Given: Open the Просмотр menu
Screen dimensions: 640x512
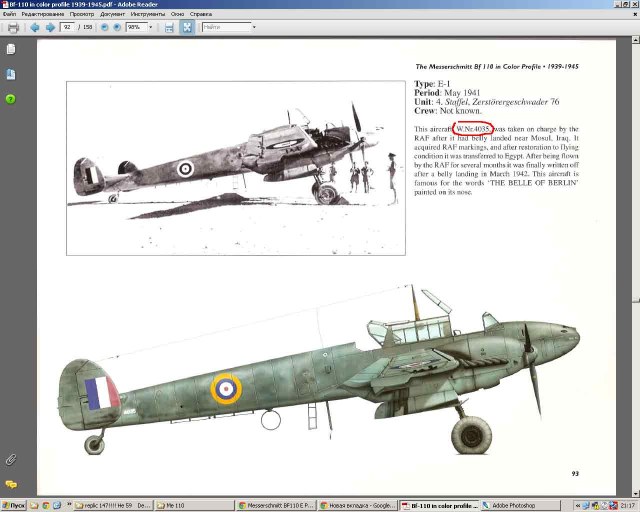Looking at the screenshot, I should [x=81, y=14].
